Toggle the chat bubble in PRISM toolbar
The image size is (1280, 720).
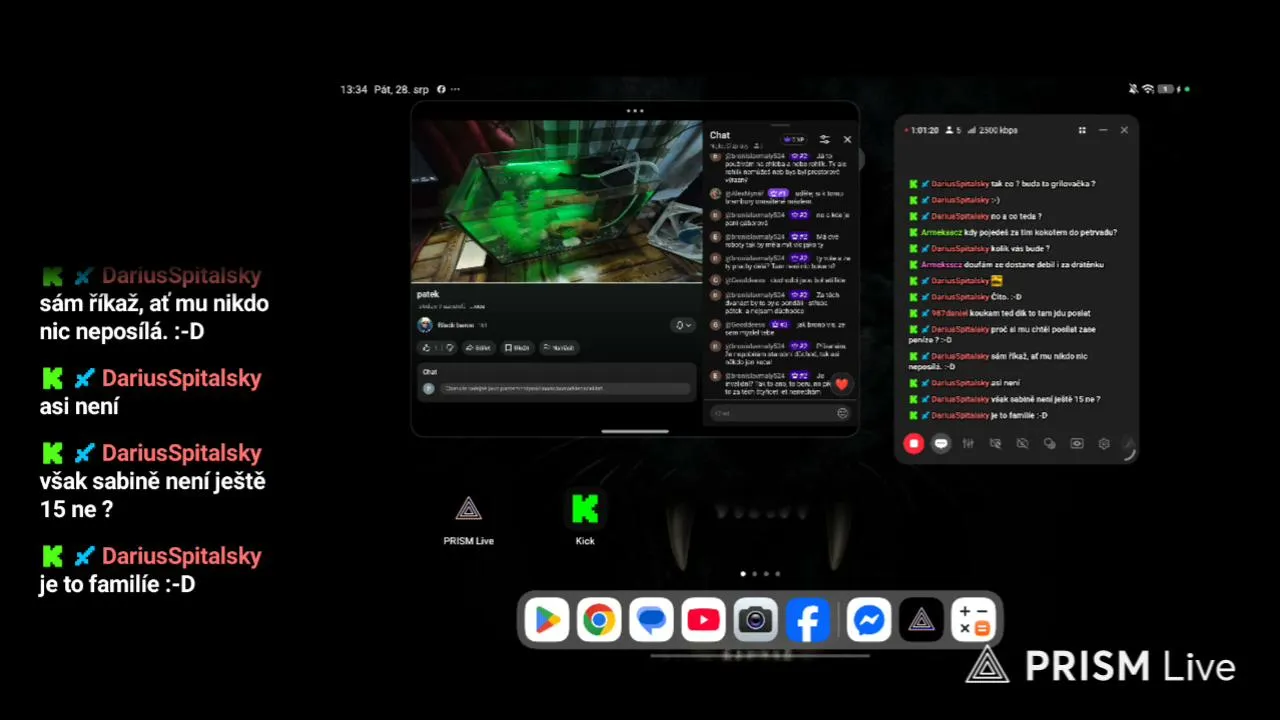coord(941,444)
